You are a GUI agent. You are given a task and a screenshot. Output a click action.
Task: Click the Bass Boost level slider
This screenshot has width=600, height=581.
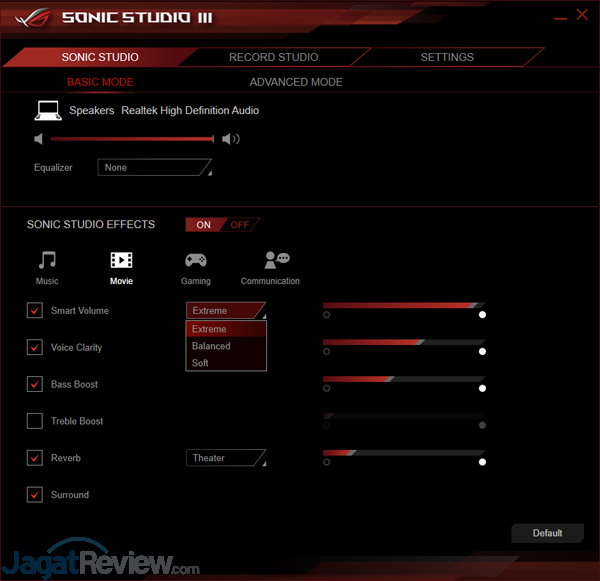point(404,379)
